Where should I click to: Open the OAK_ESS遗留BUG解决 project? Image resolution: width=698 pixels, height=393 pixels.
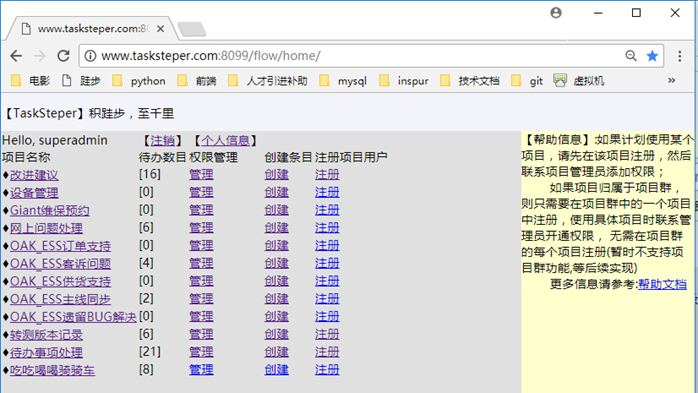point(73,317)
